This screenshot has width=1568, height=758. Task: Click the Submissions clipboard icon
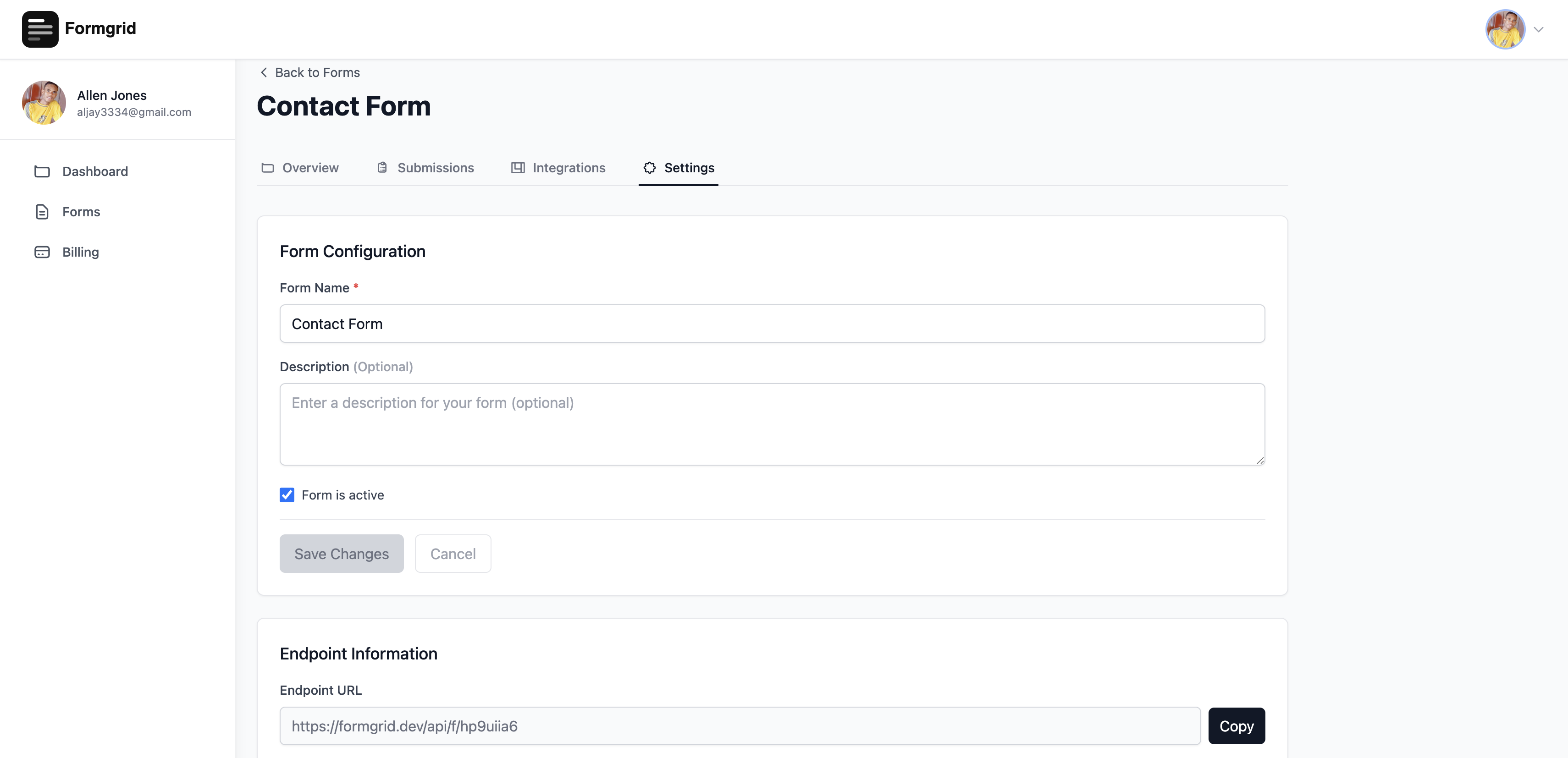coord(382,168)
